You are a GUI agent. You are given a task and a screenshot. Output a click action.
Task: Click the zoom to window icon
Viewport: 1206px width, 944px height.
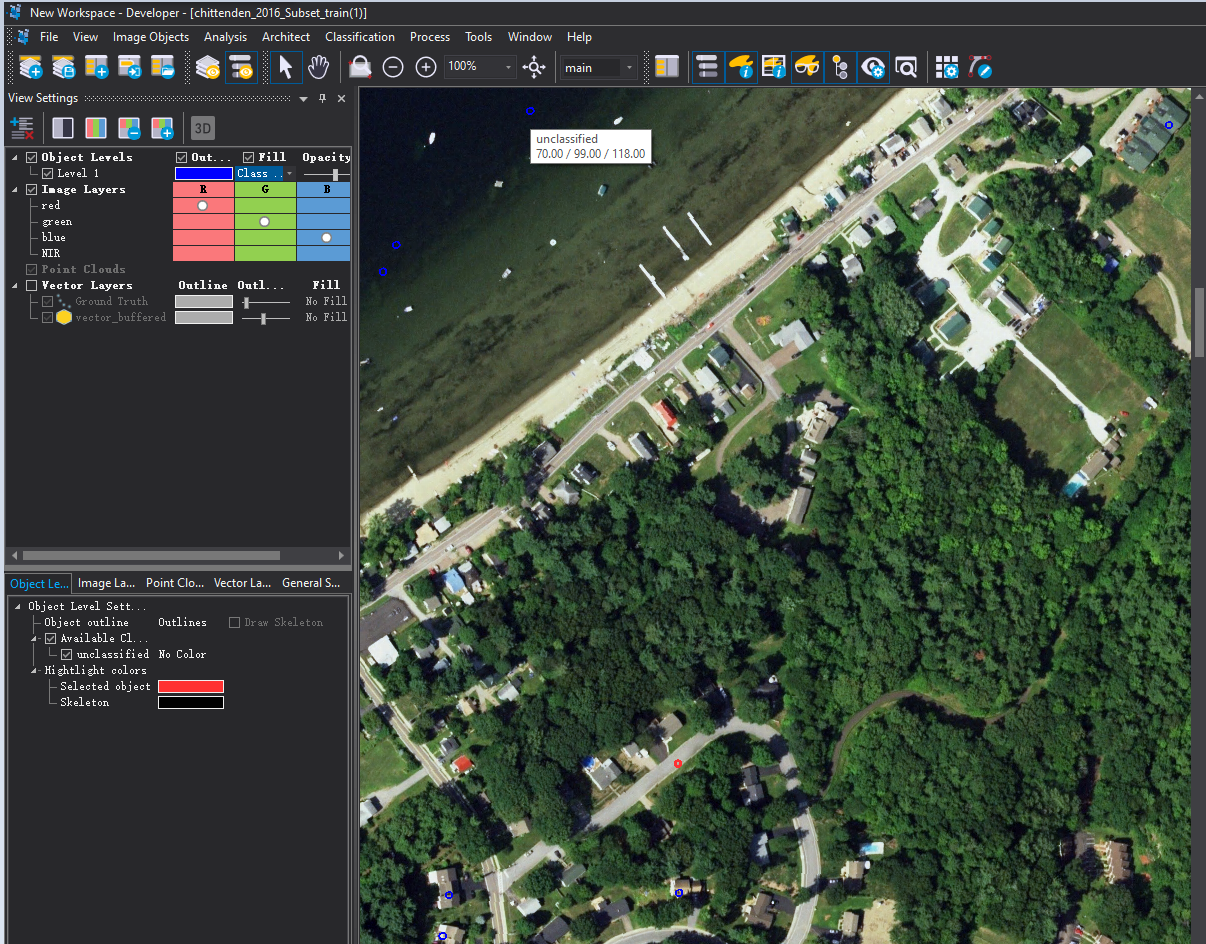[535, 67]
